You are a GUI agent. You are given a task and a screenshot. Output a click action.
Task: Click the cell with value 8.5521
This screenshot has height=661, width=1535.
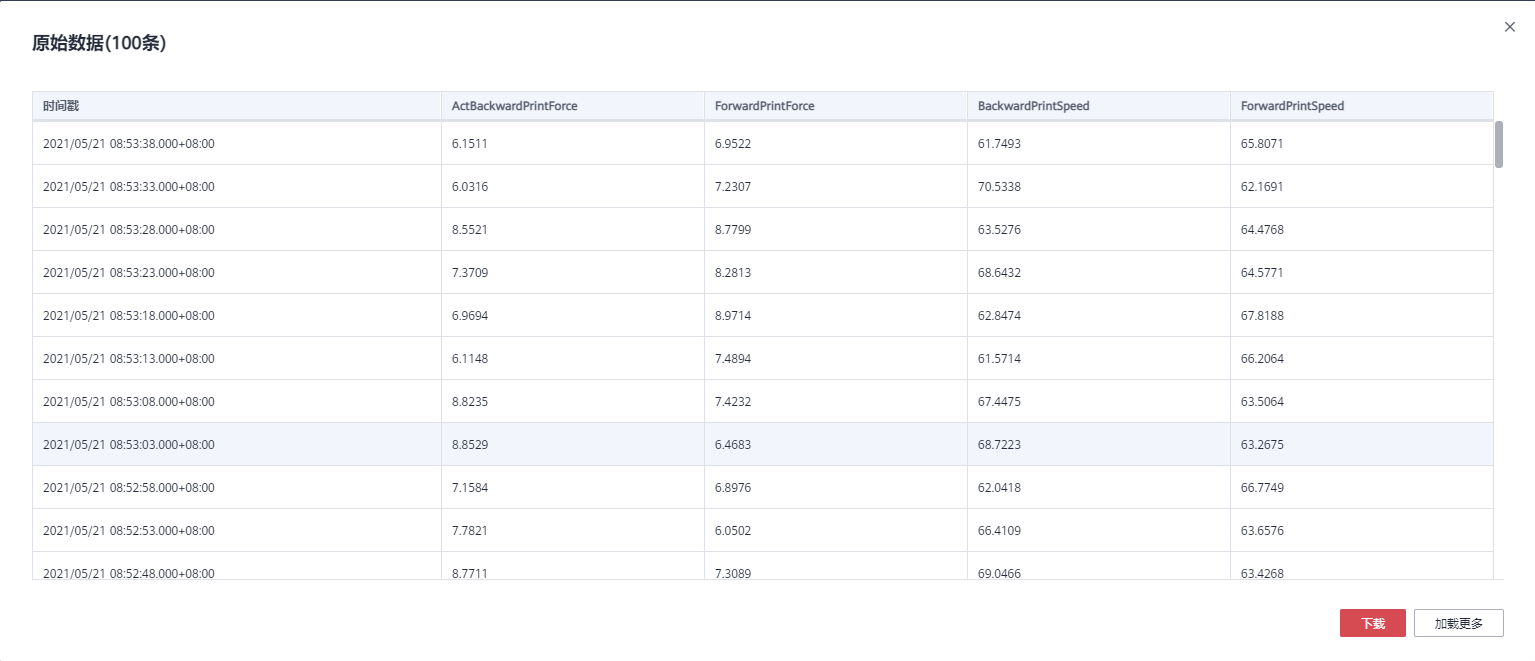pos(573,229)
